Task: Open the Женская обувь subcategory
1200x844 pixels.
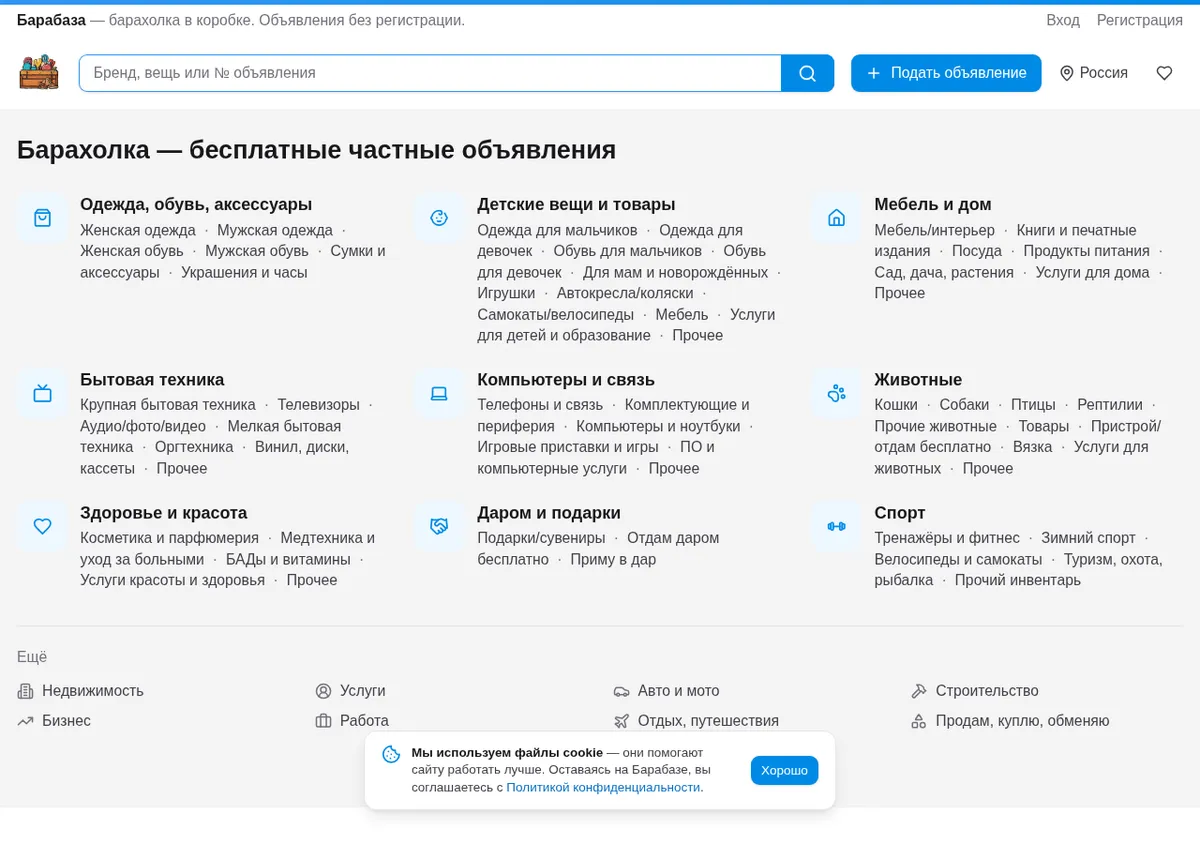Action: [x=132, y=251]
